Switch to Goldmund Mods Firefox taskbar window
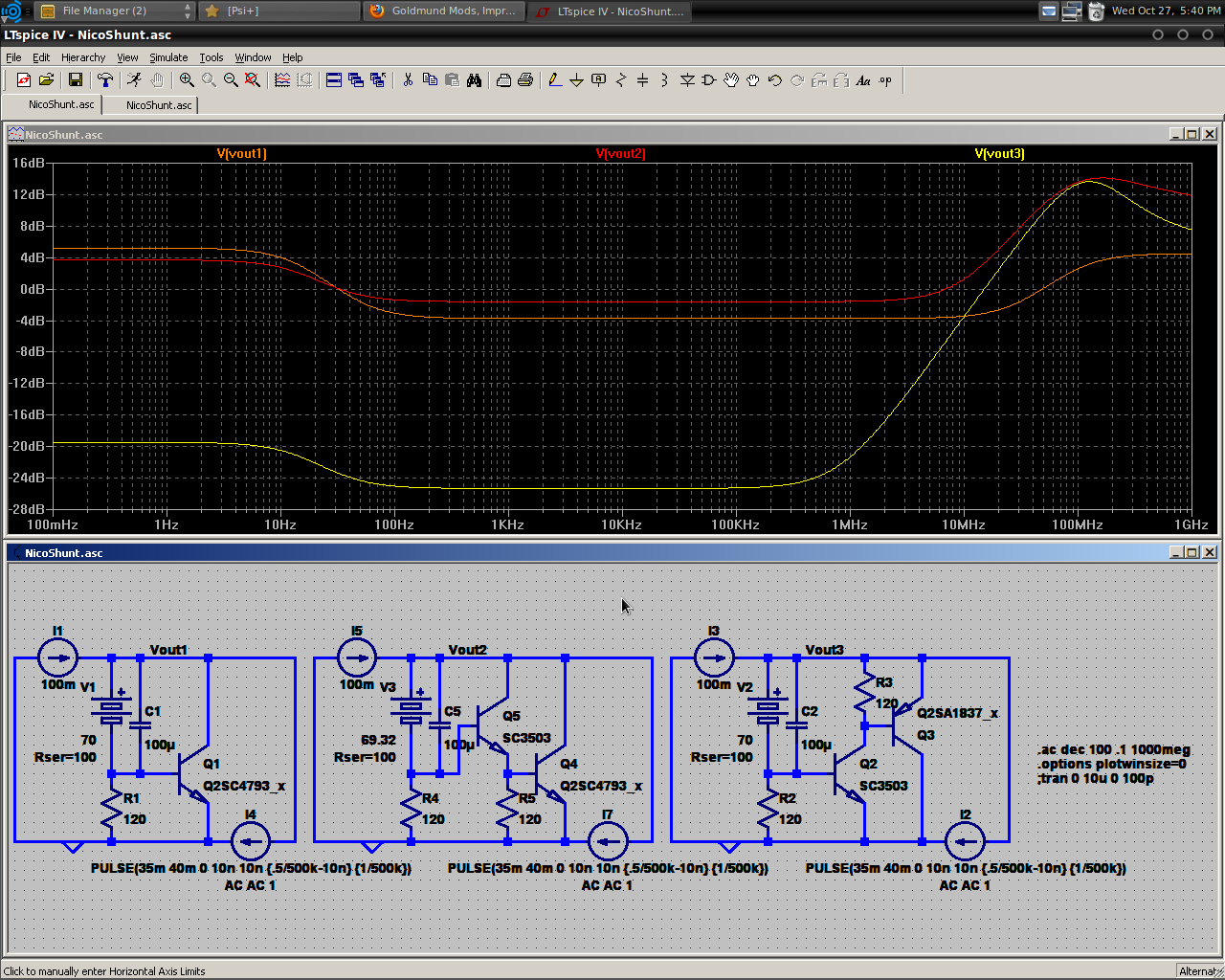Image resolution: width=1225 pixels, height=980 pixels. click(445, 11)
